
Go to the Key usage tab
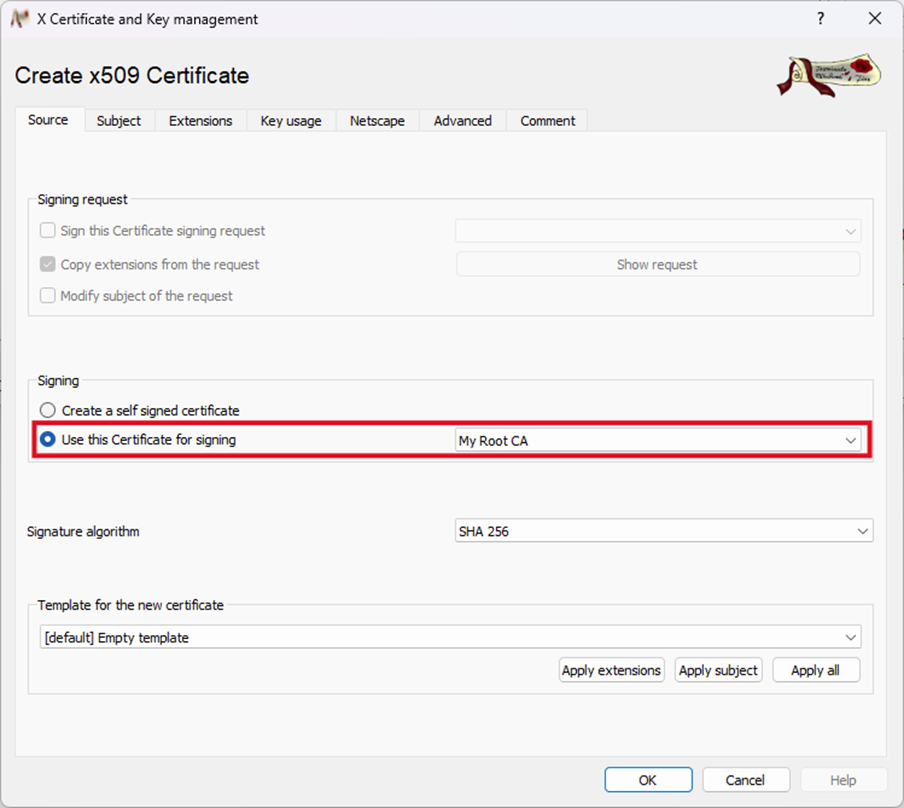click(291, 121)
